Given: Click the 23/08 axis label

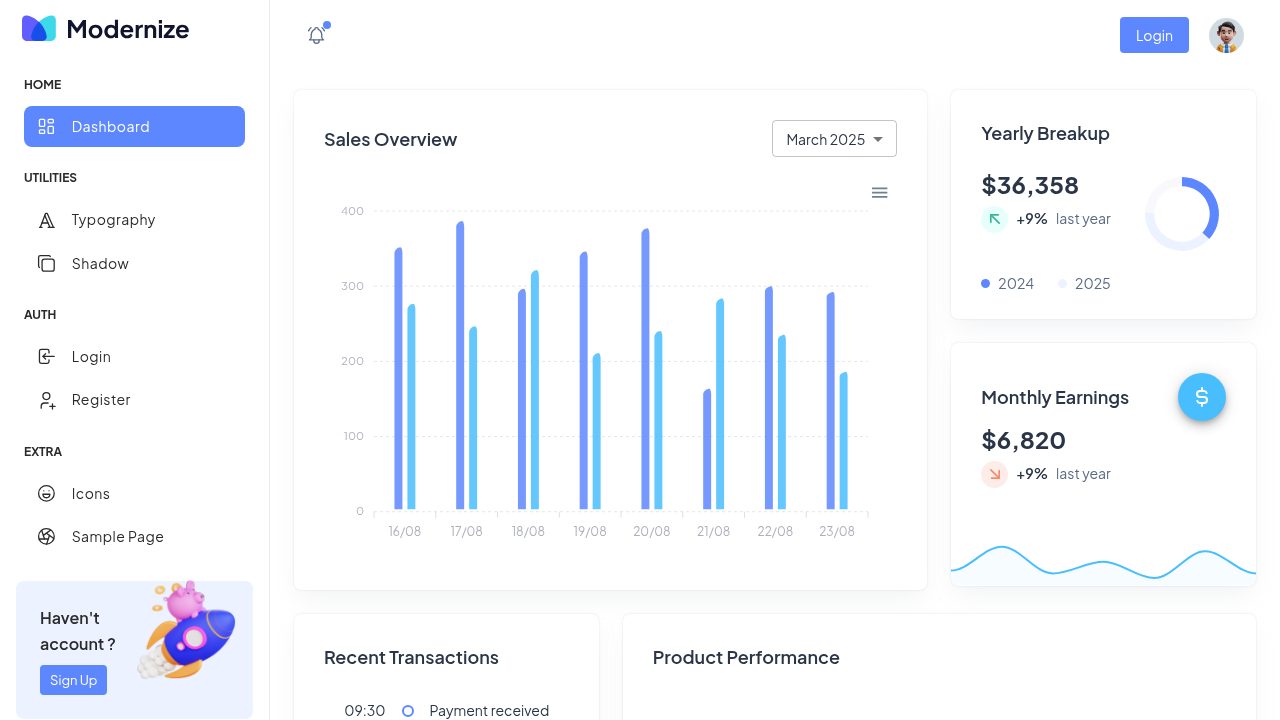Looking at the screenshot, I should pos(837,531).
